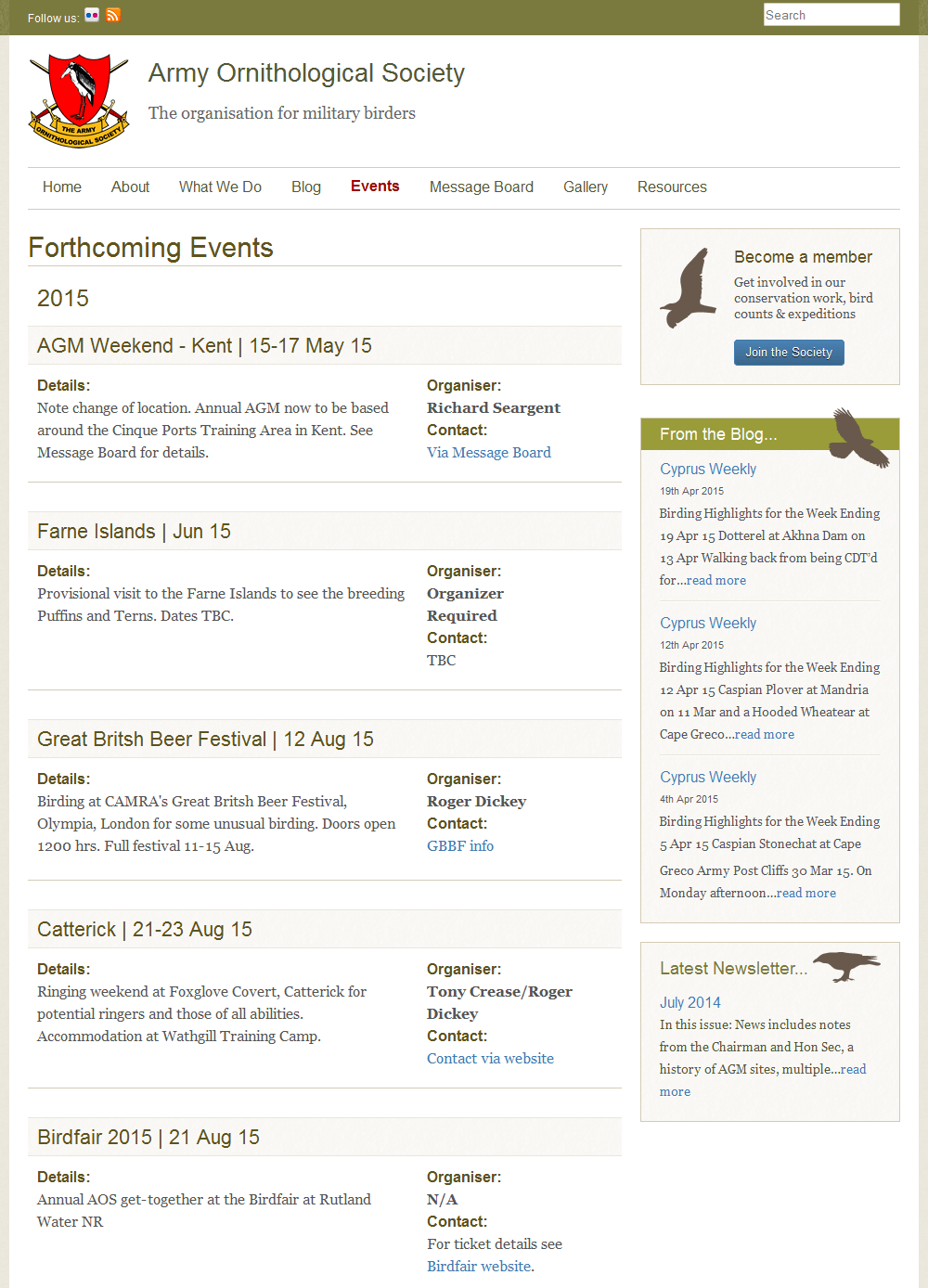Open Cyprus Weekly post from 19th Apr

click(x=707, y=470)
